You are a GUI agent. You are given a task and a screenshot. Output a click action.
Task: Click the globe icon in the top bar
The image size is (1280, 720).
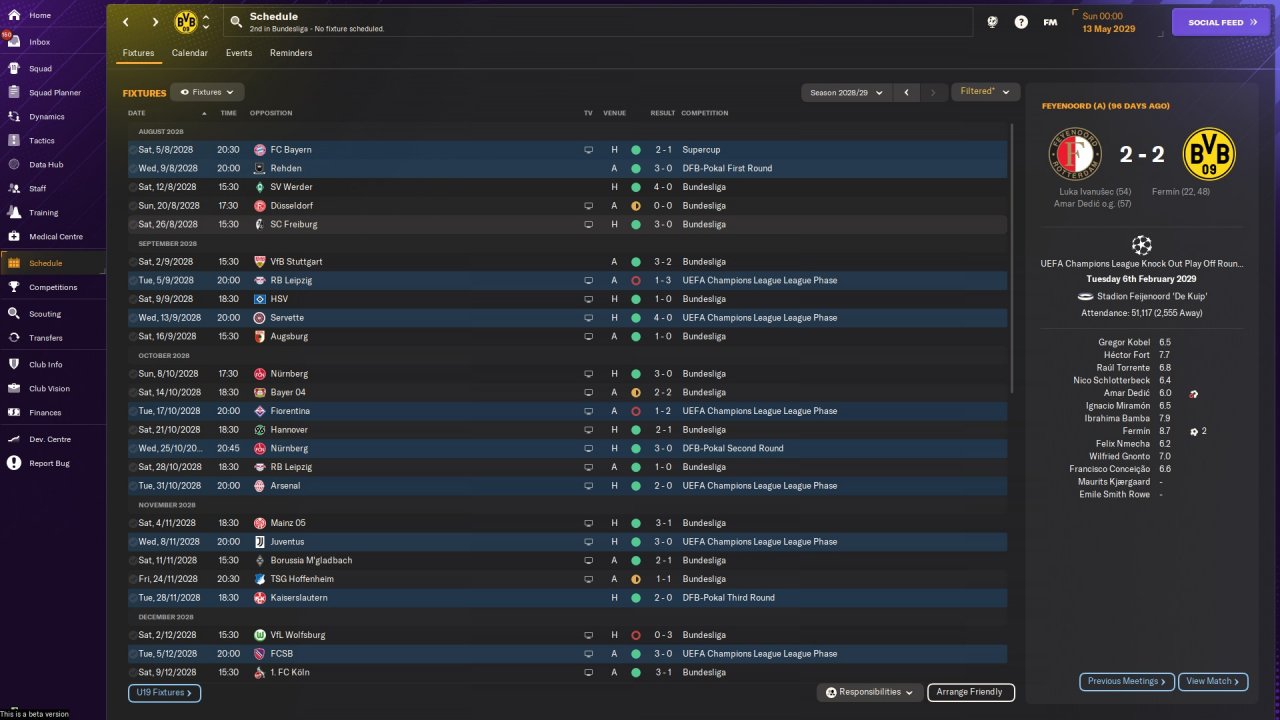[992, 22]
